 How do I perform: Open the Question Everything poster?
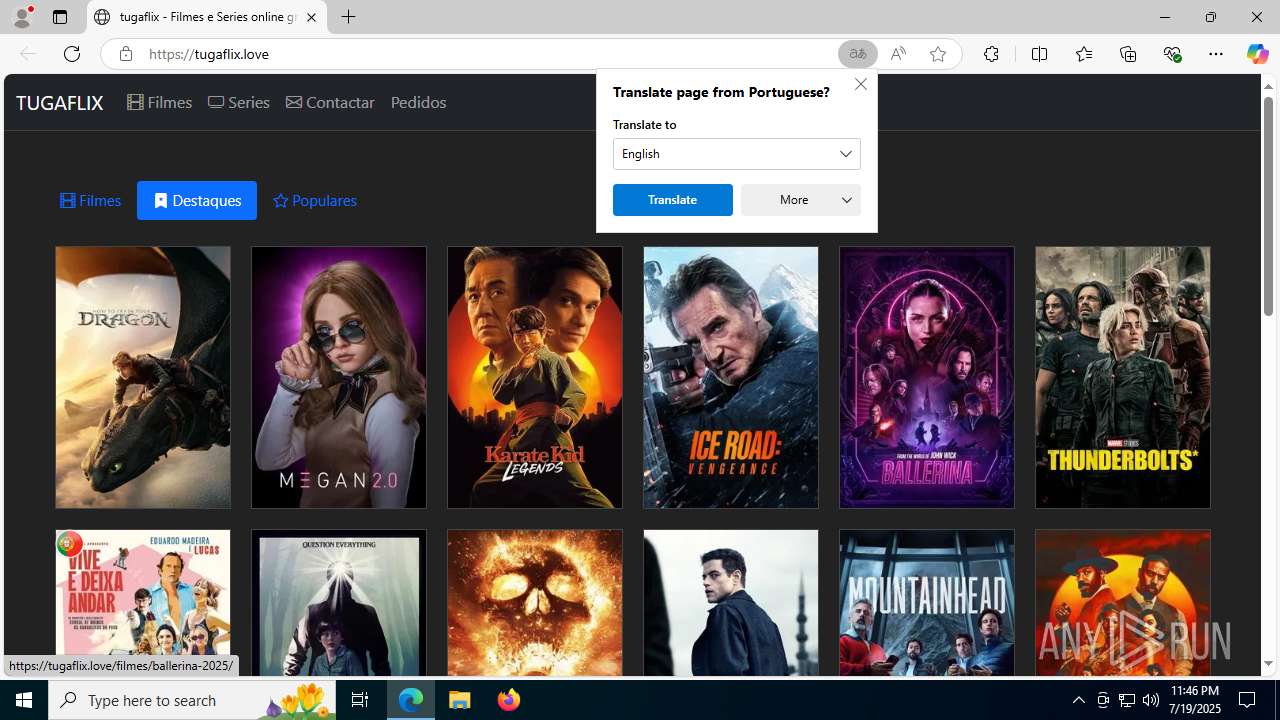tap(339, 603)
